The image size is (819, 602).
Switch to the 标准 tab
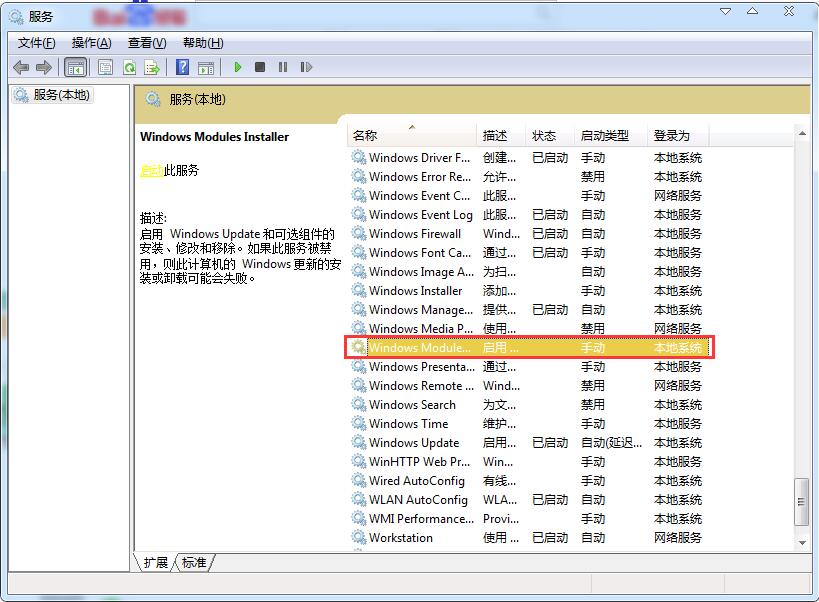point(194,562)
